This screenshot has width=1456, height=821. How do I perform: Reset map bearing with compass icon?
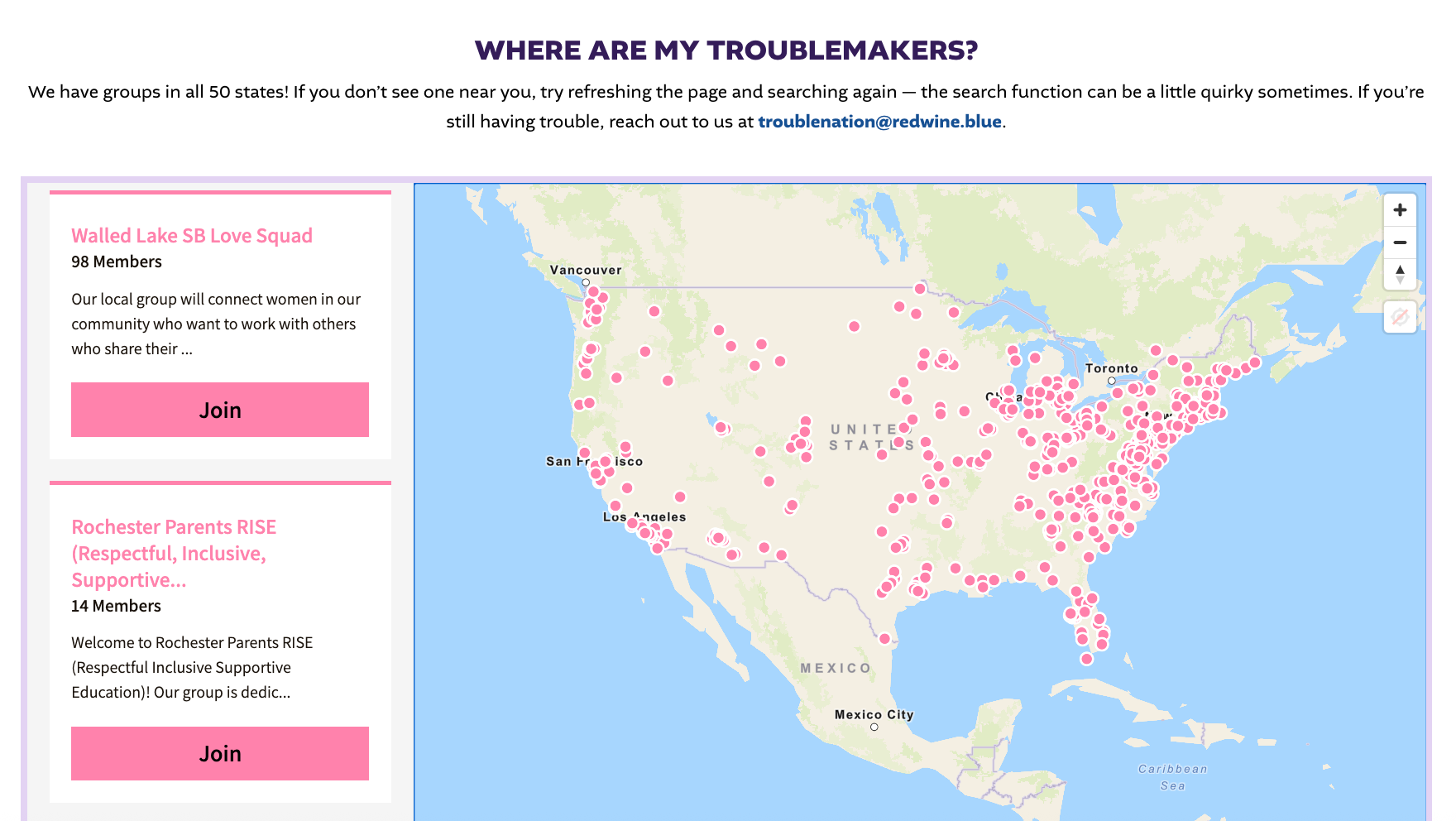tap(1400, 274)
